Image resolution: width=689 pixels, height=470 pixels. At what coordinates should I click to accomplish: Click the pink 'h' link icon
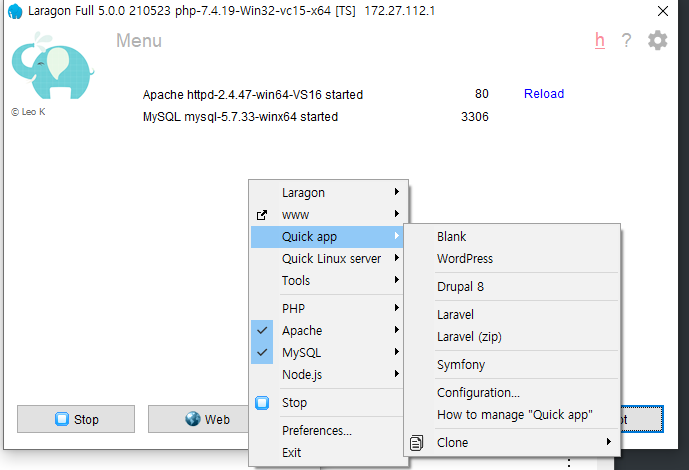tap(600, 40)
